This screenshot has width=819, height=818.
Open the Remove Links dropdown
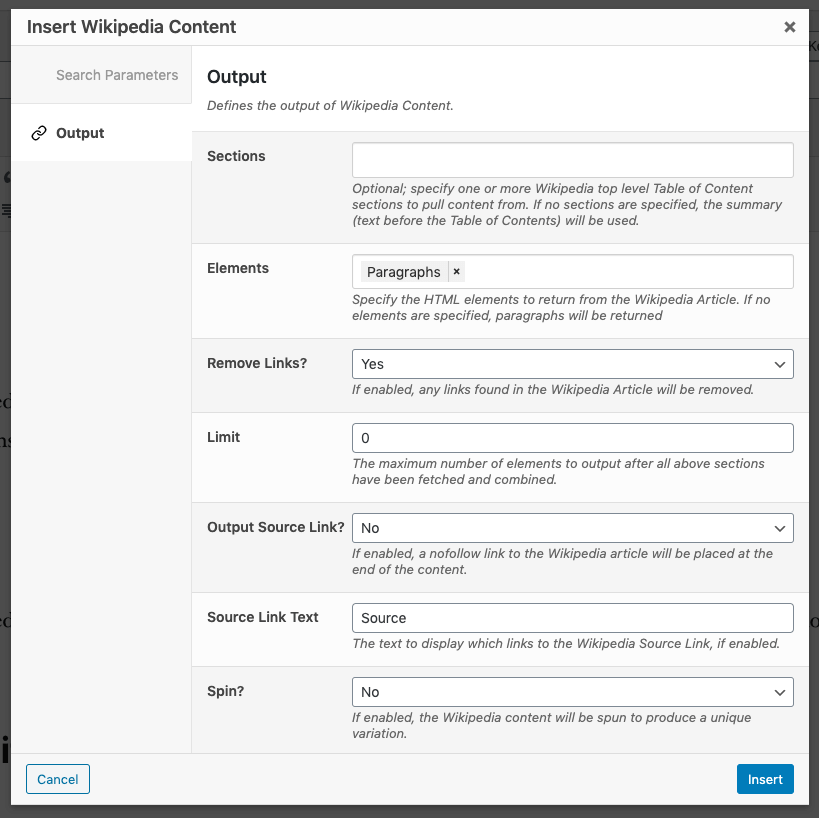[572, 364]
